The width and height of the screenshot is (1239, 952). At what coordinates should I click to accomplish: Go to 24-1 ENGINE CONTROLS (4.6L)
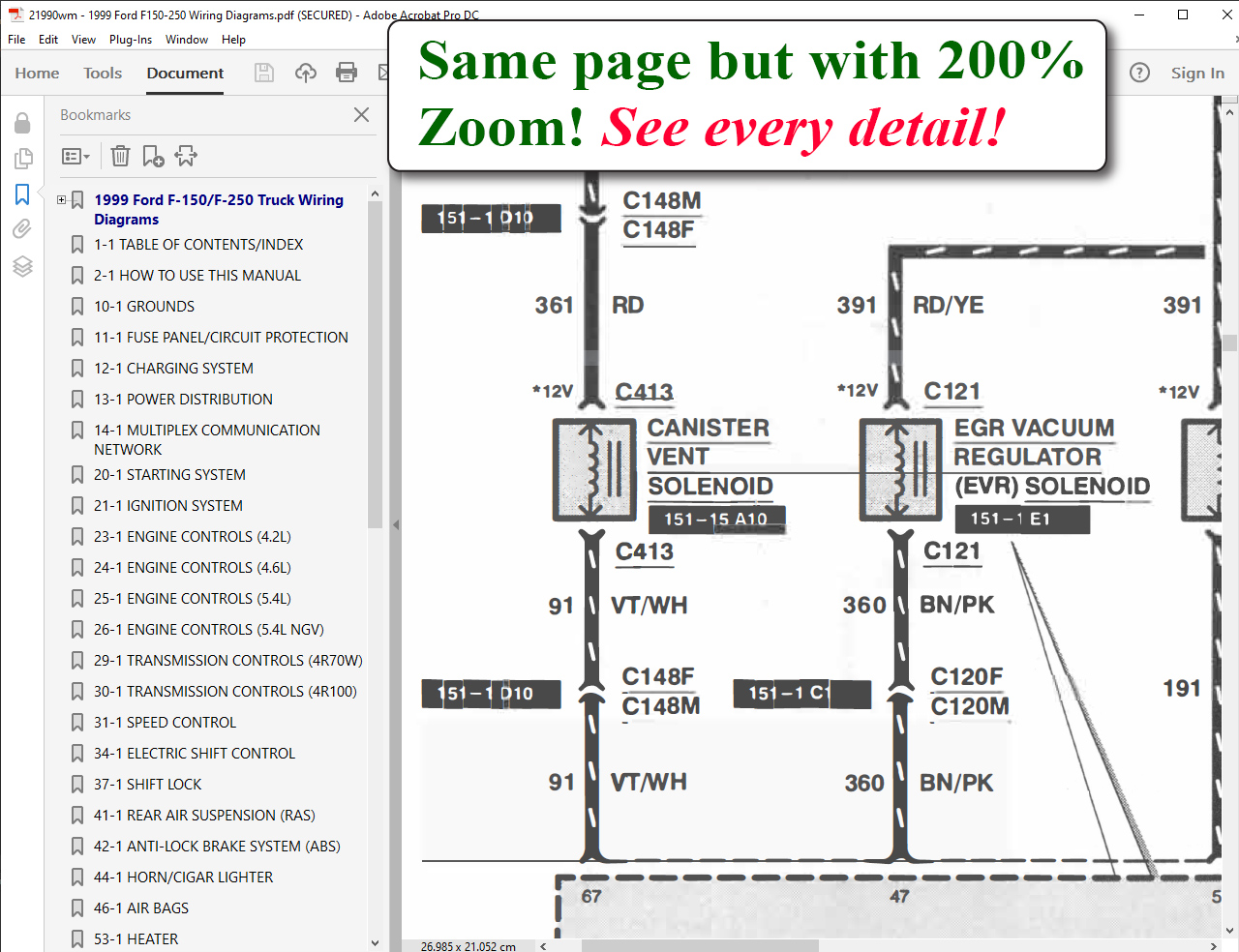pos(193,568)
